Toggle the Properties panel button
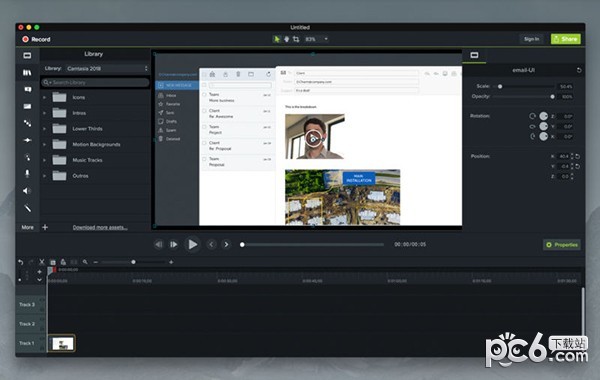The height and width of the screenshot is (380, 600). pos(562,245)
